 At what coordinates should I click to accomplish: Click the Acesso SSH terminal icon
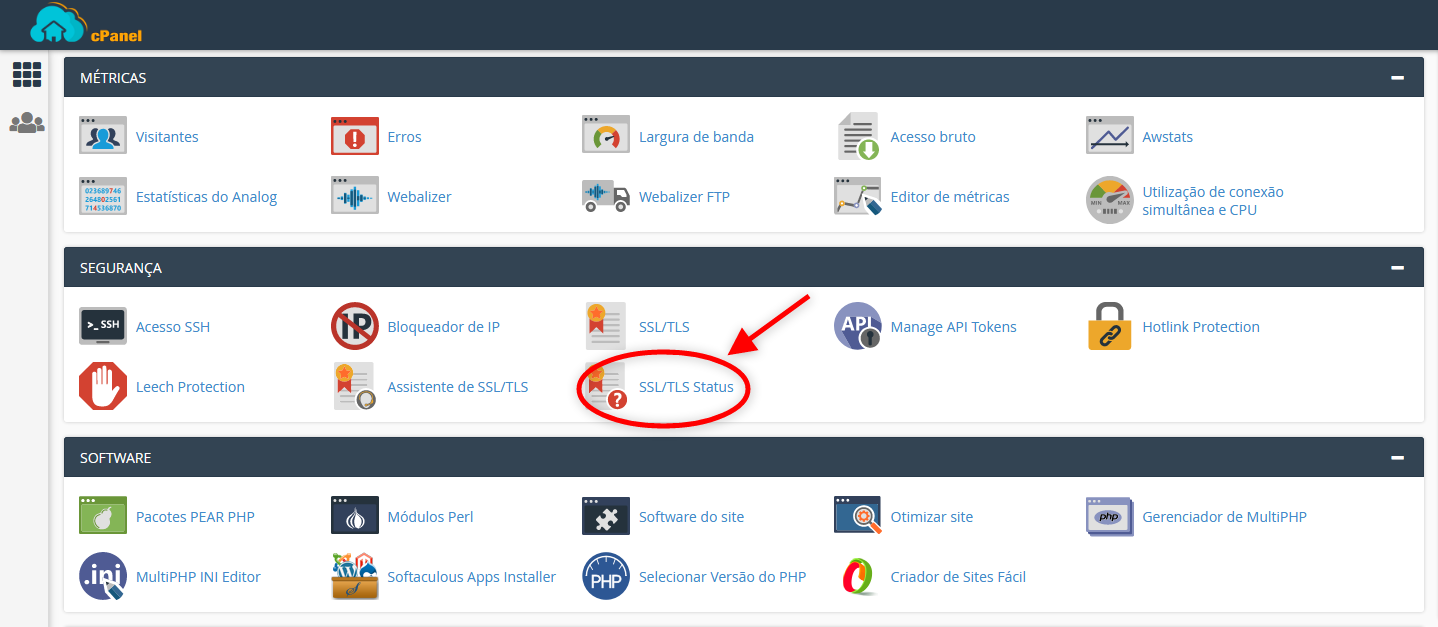tap(103, 327)
